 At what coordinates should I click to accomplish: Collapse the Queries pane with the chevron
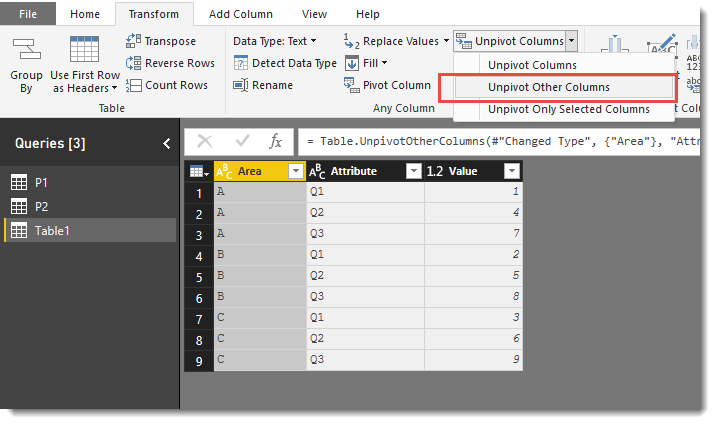coord(166,144)
